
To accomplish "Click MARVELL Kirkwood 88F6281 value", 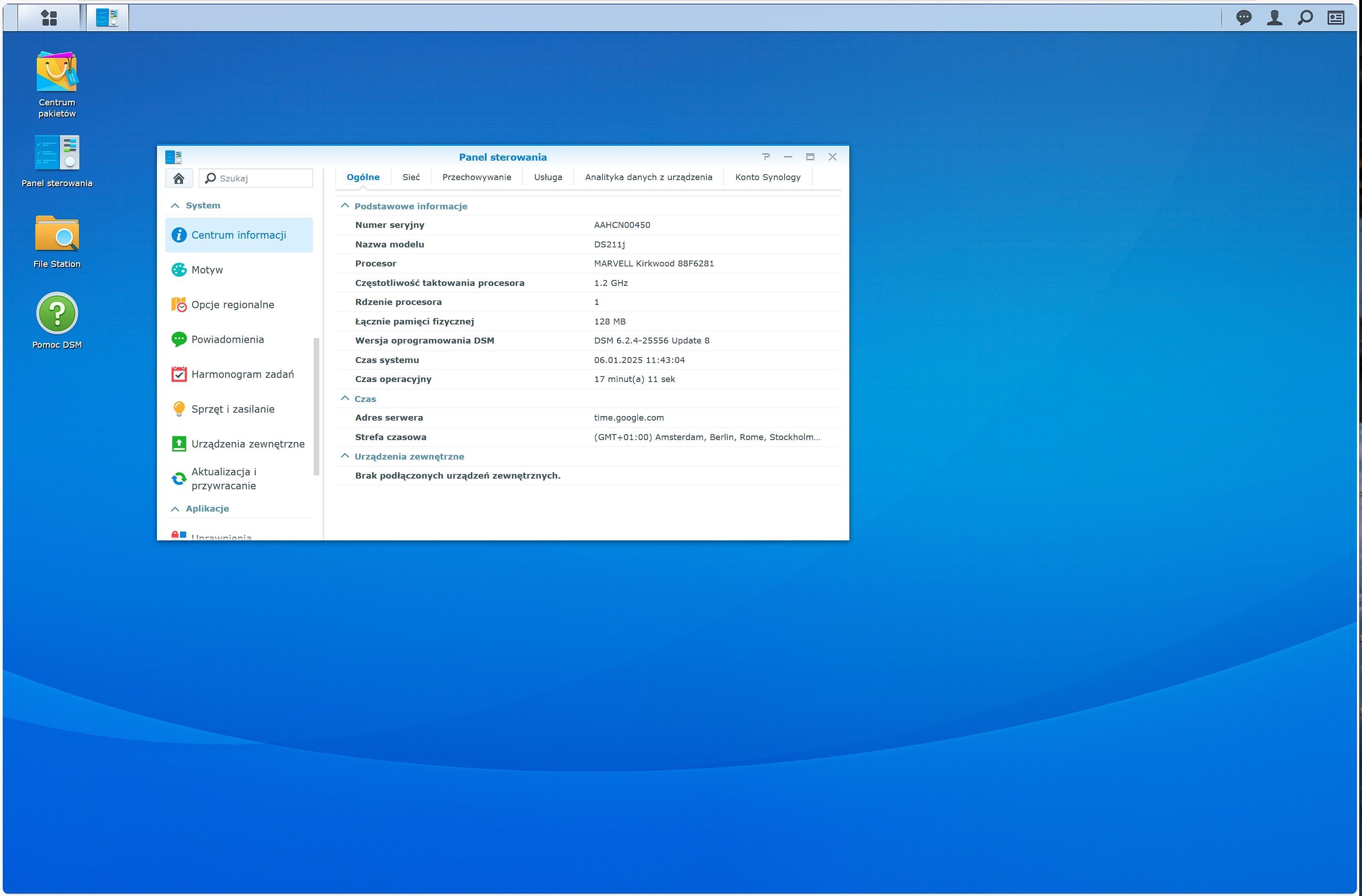I will (653, 264).
